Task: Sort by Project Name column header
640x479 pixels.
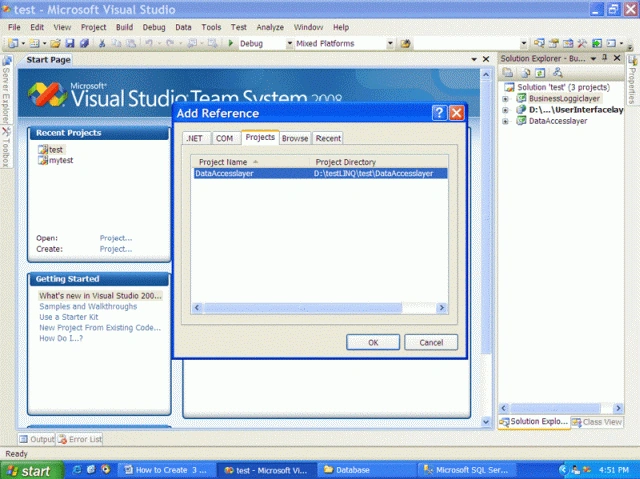Action: pos(250,162)
